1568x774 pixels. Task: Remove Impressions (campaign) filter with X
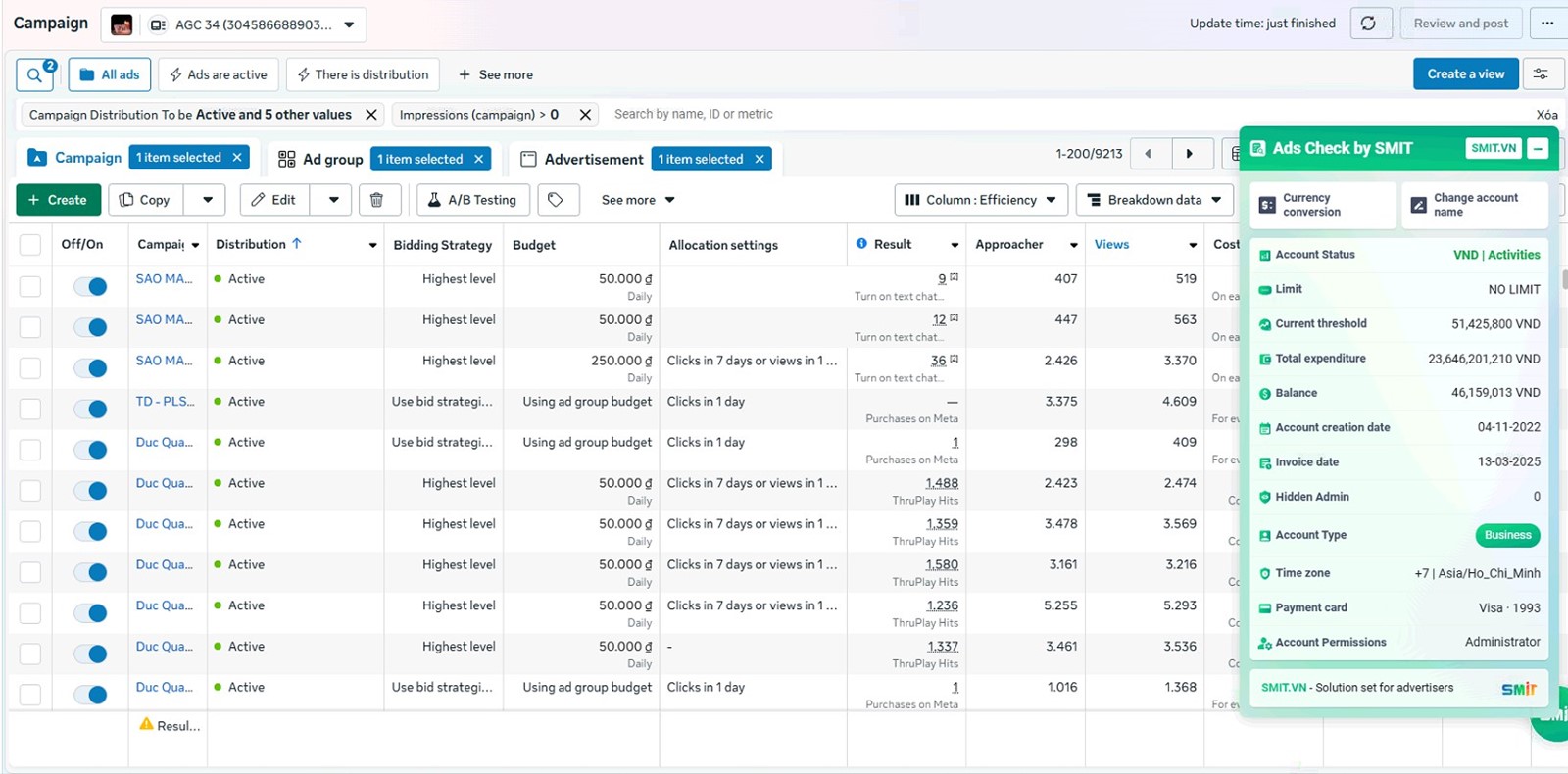[x=585, y=115]
